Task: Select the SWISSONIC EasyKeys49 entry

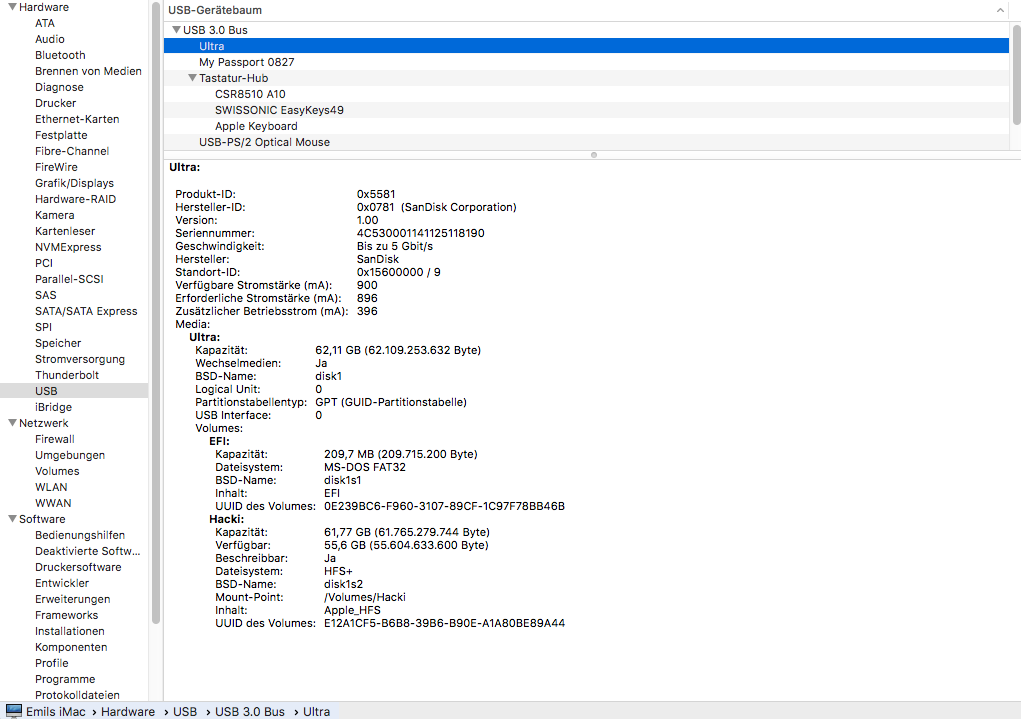Action: tap(279, 110)
